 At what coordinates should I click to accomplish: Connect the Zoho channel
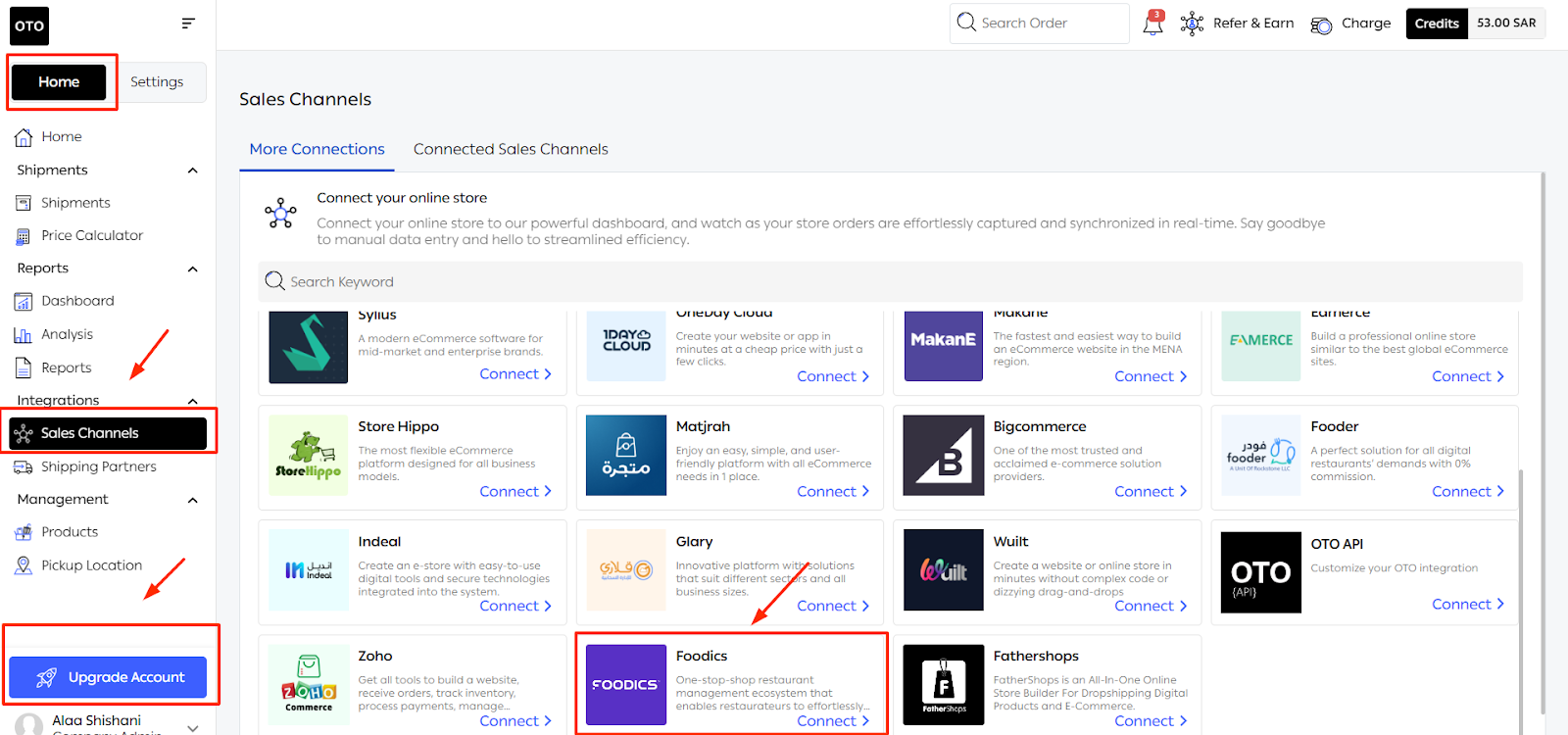click(515, 720)
